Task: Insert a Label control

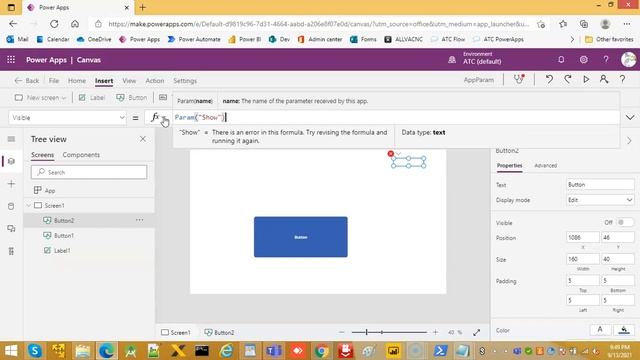Action: [92, 98]
